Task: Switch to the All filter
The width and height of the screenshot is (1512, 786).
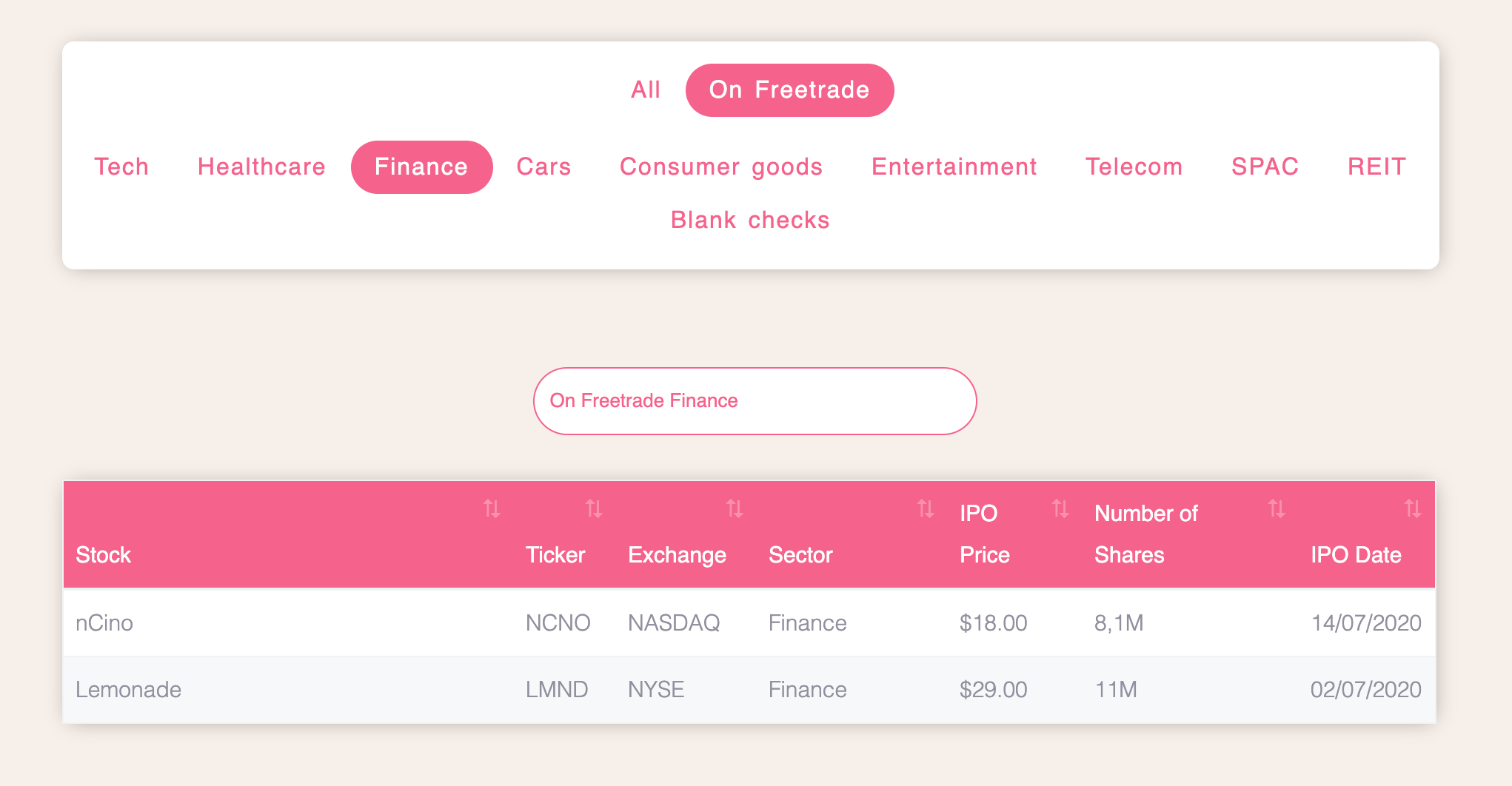Action: click(x=646, y=90)
